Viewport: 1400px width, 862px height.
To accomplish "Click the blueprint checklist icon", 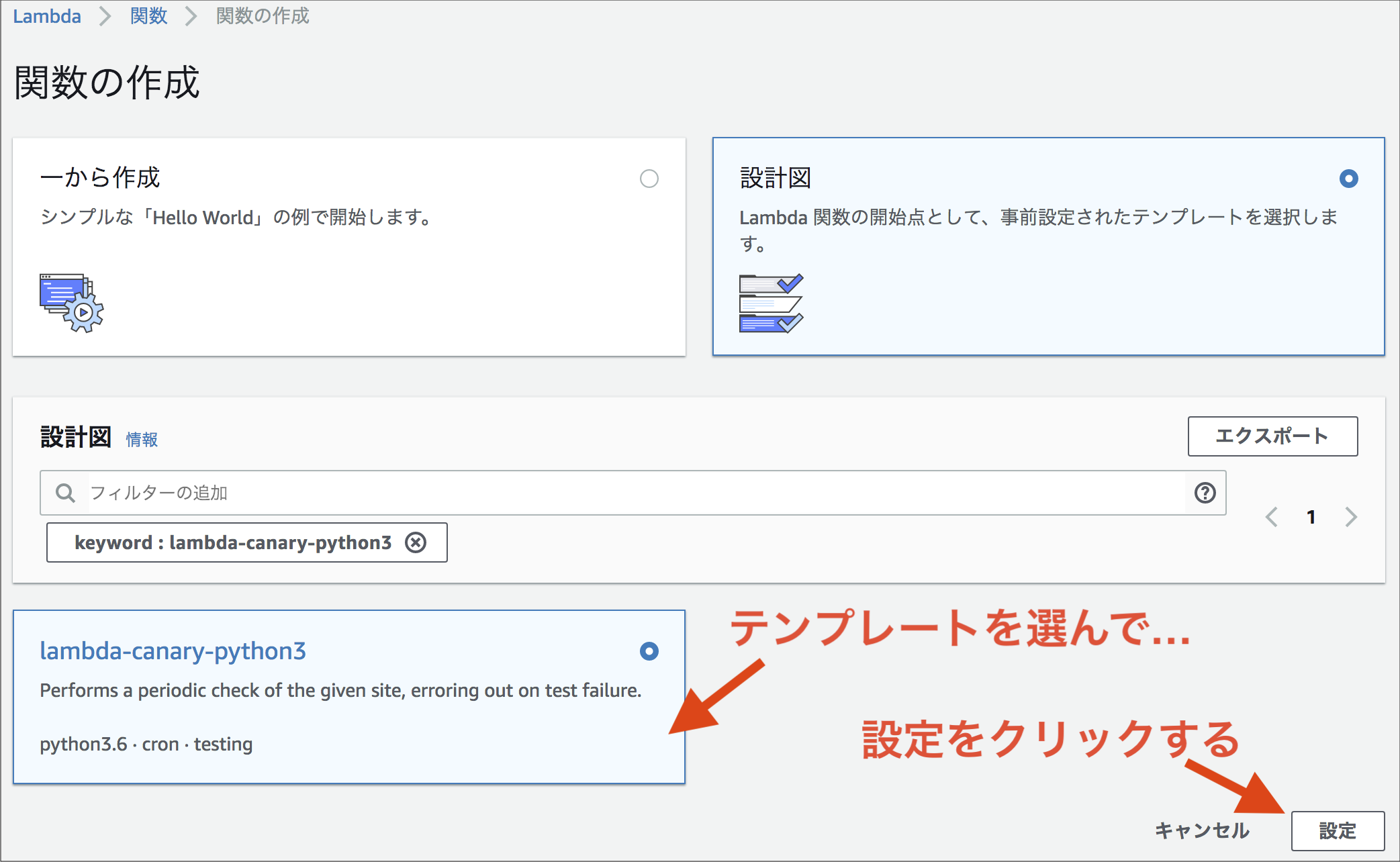I will pos(771,303).
